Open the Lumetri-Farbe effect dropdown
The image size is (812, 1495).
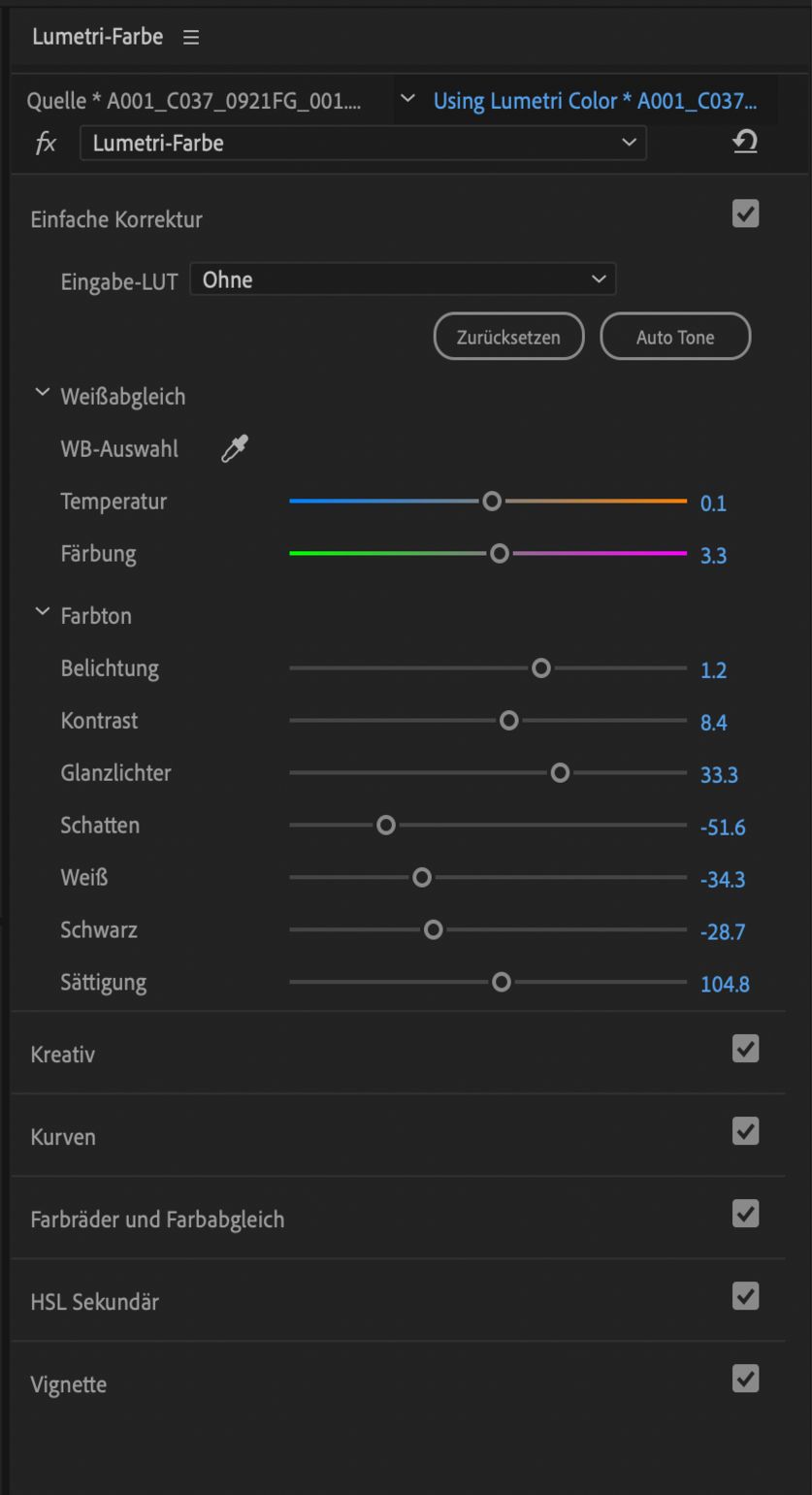[362, 144]
